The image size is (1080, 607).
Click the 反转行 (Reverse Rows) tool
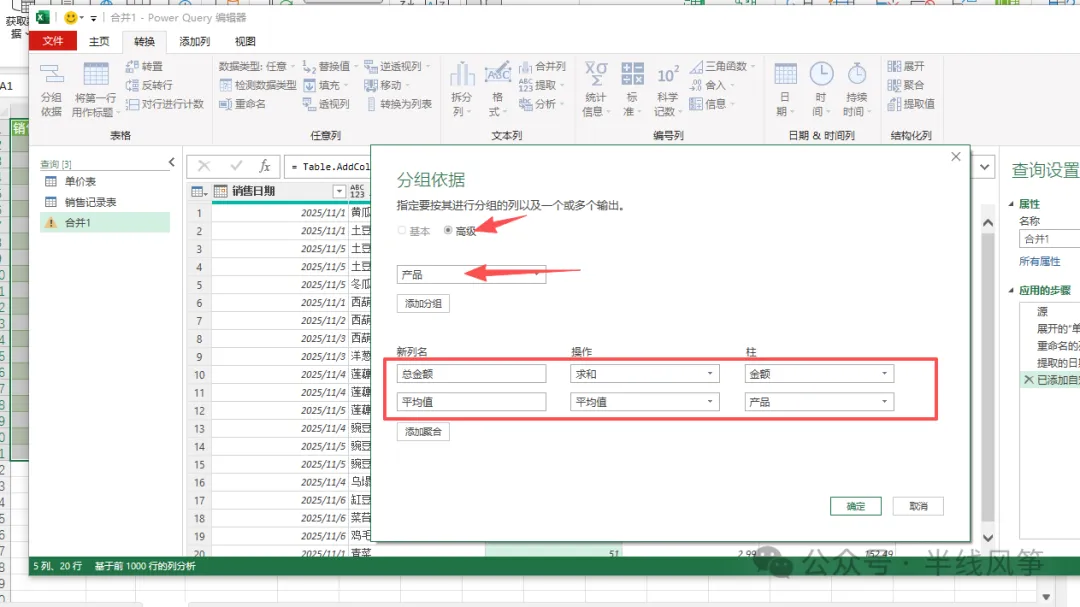pos(149,85)
